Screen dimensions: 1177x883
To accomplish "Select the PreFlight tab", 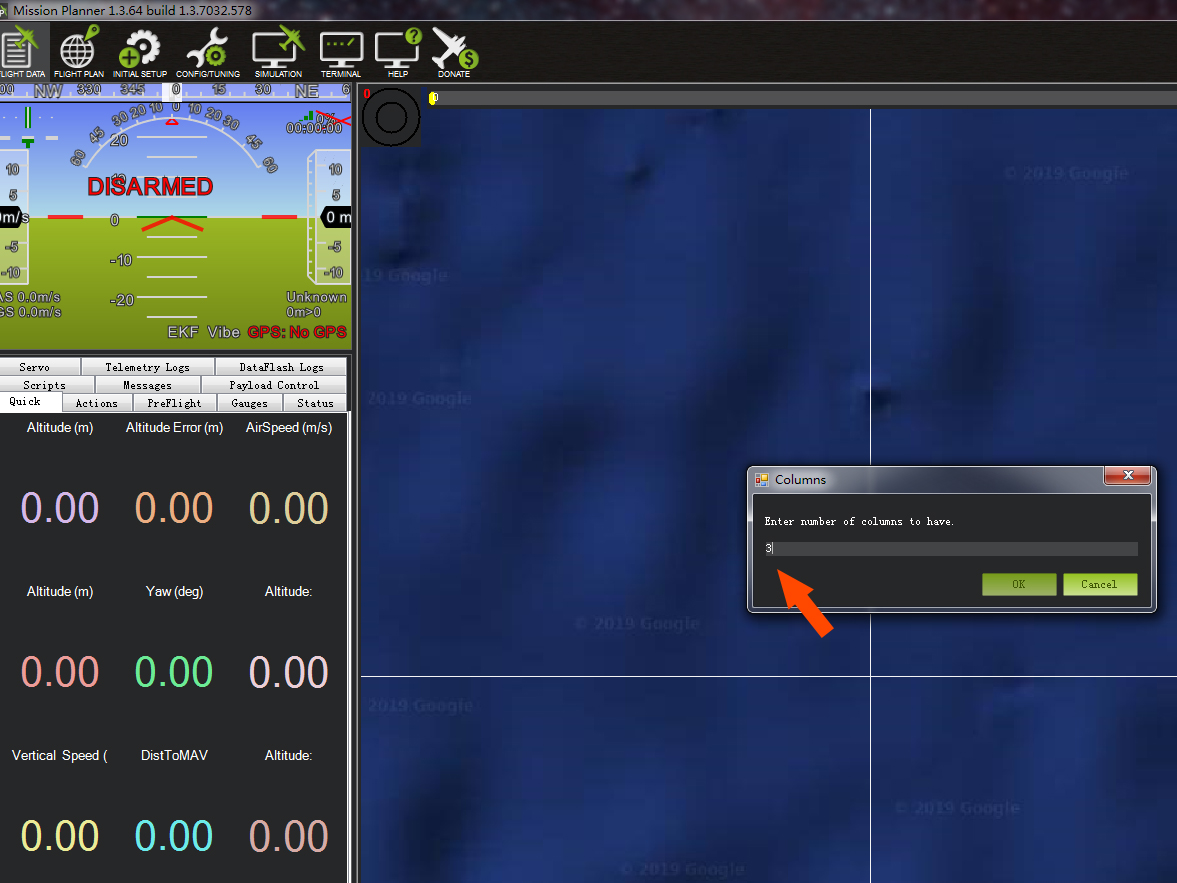I will click(x=175, y=402).
